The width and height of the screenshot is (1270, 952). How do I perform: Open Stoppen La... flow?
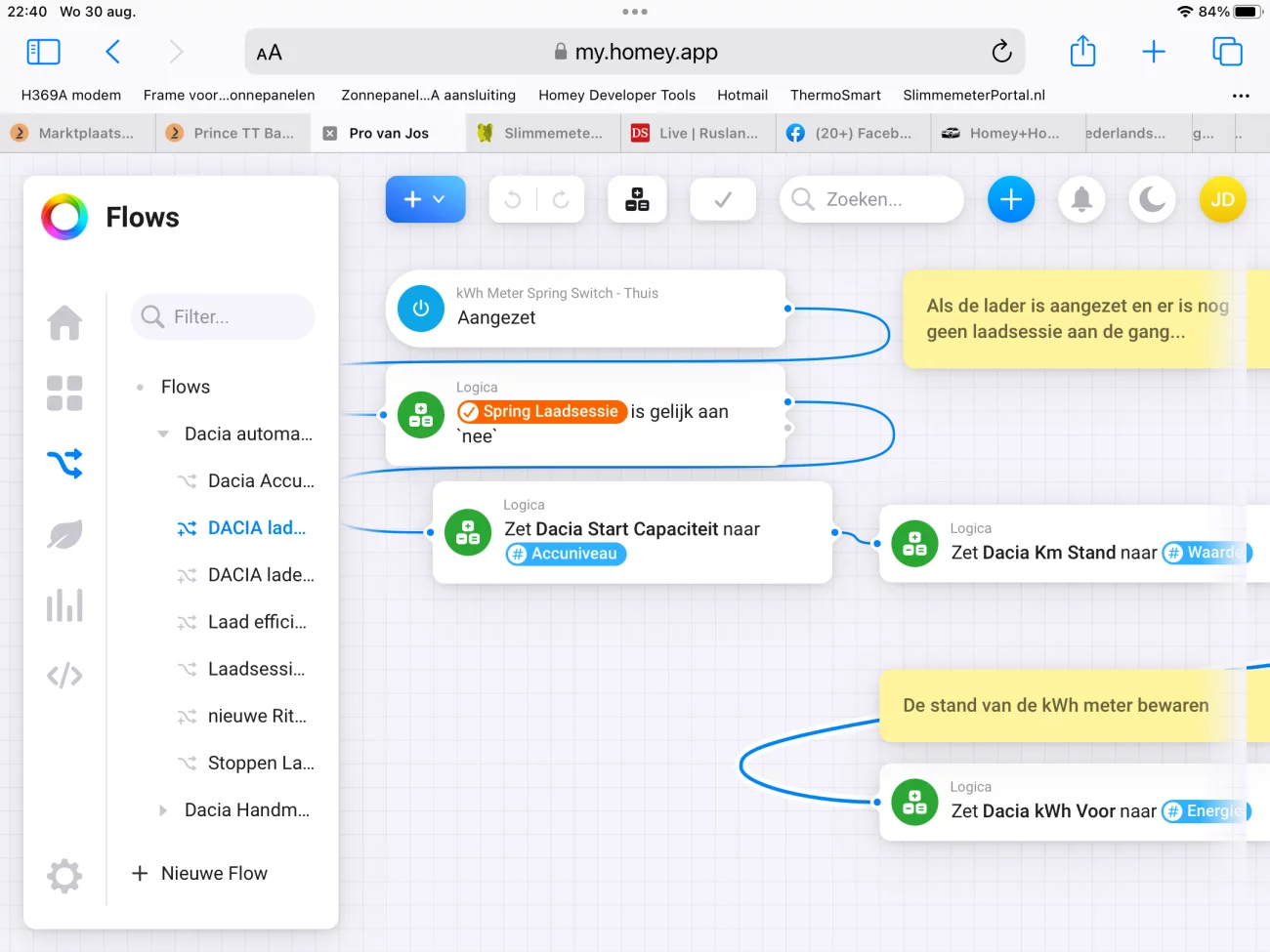click(246, 763)
